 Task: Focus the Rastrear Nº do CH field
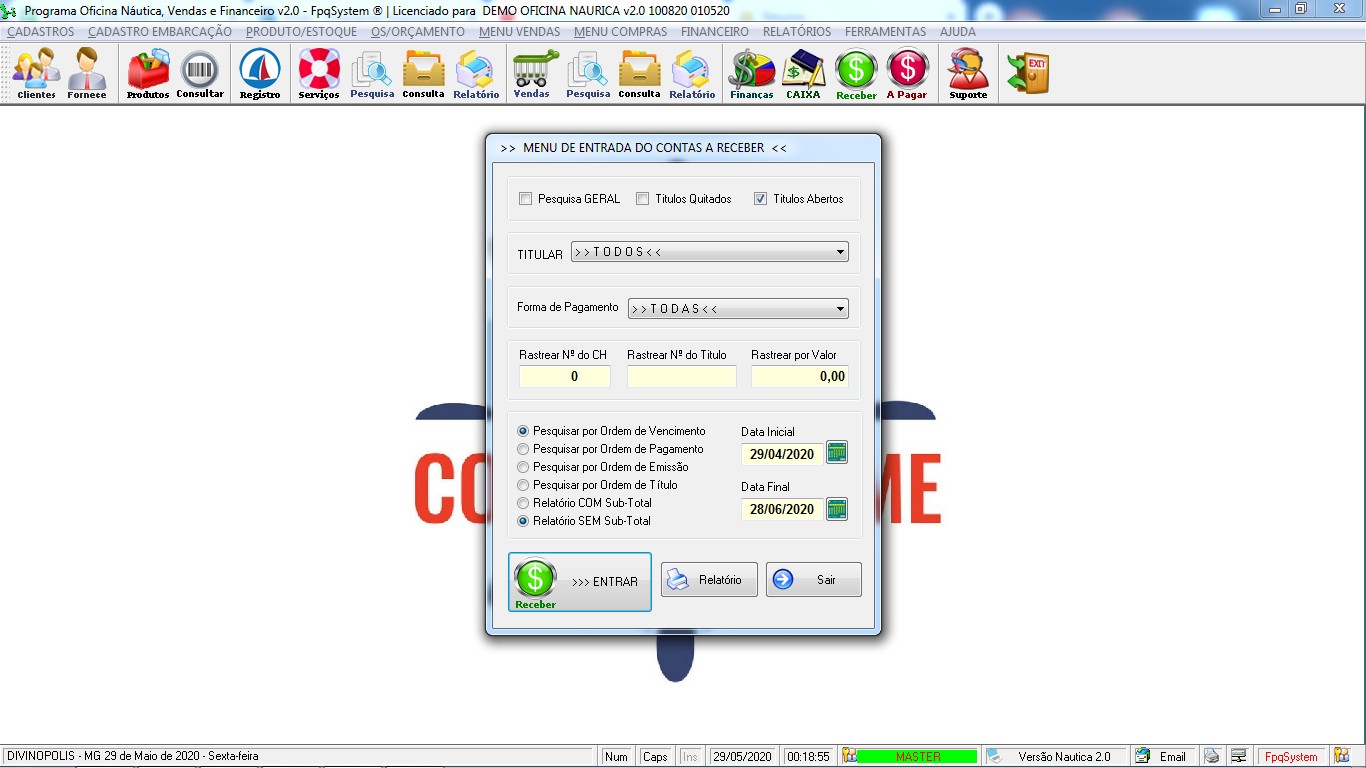[565, 376]
